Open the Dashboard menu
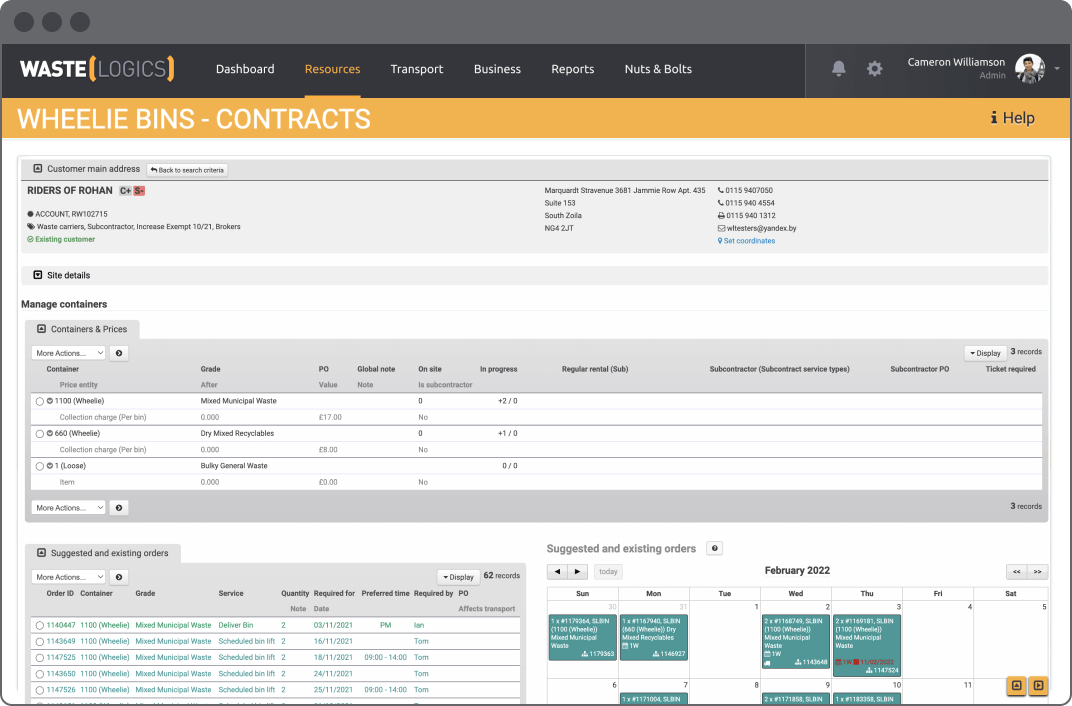The height and width of the screenshot is (706, 1072). click(x=245, y=69)
